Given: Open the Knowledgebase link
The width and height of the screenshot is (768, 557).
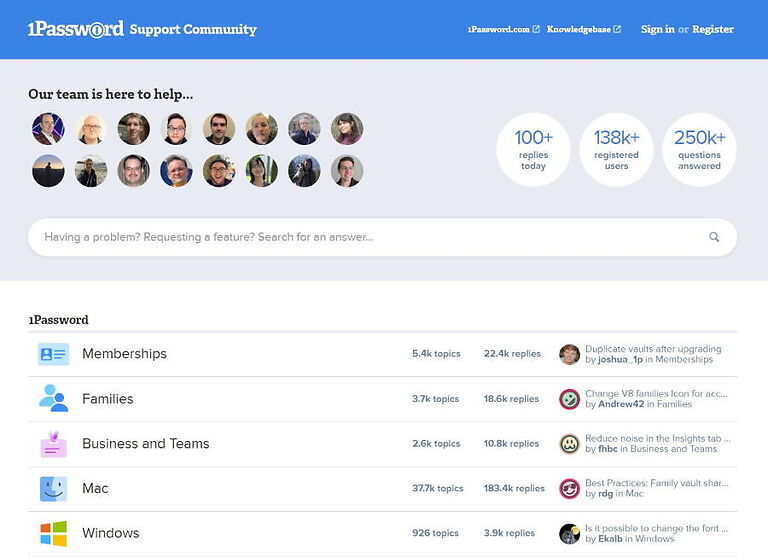Looking at the screenshot, I should coord(584,29).
